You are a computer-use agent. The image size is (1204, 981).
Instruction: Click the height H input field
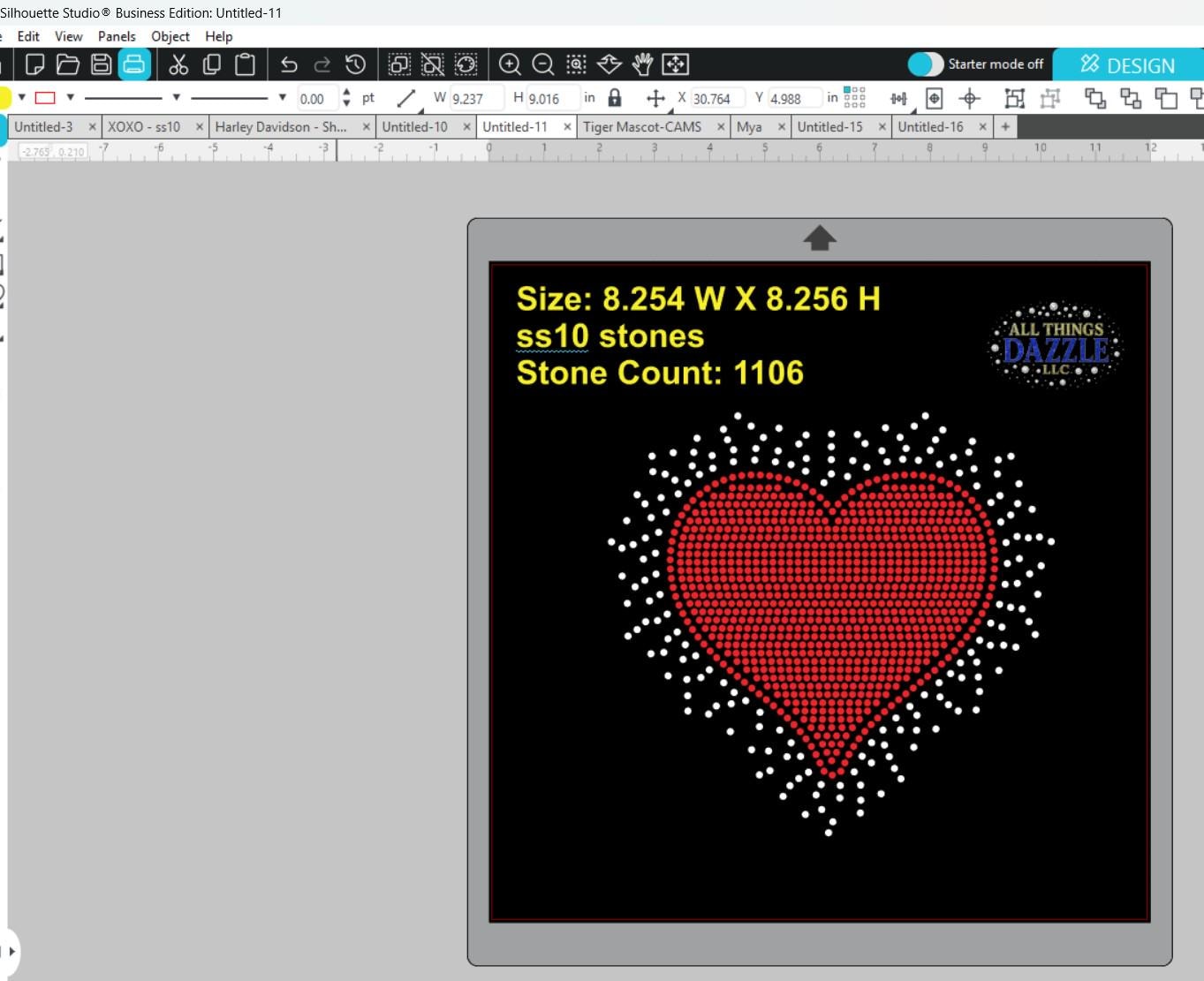click(553, 98)
